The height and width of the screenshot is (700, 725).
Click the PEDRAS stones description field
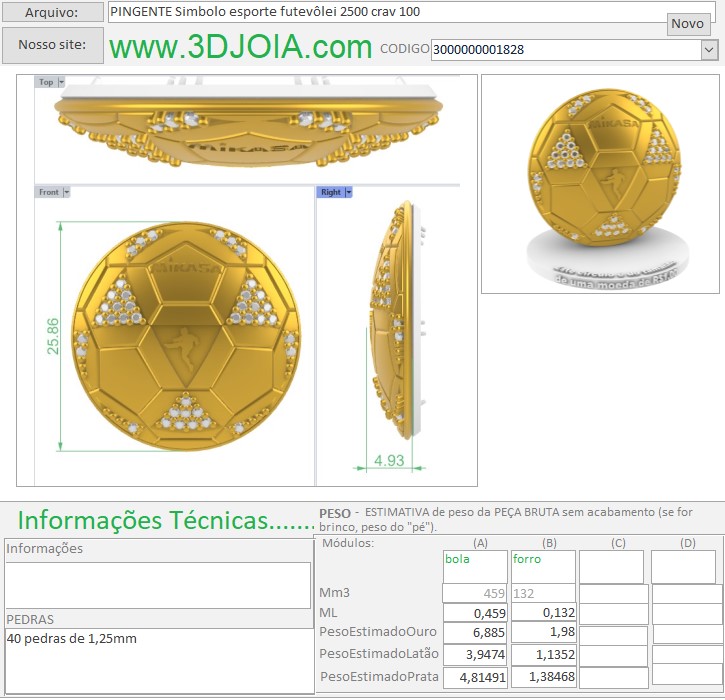158,660
